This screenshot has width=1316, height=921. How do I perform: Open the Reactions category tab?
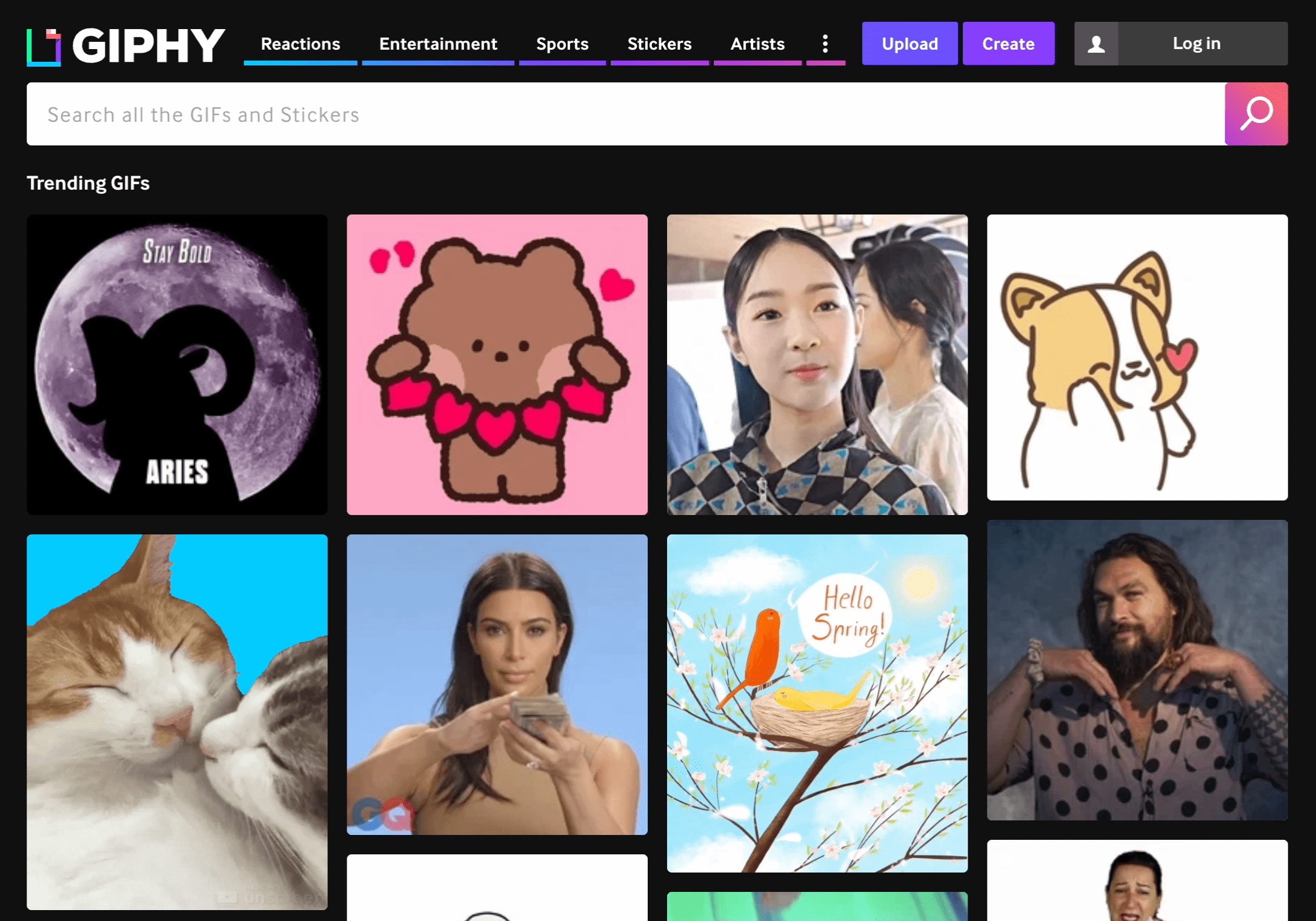point(300,43)
